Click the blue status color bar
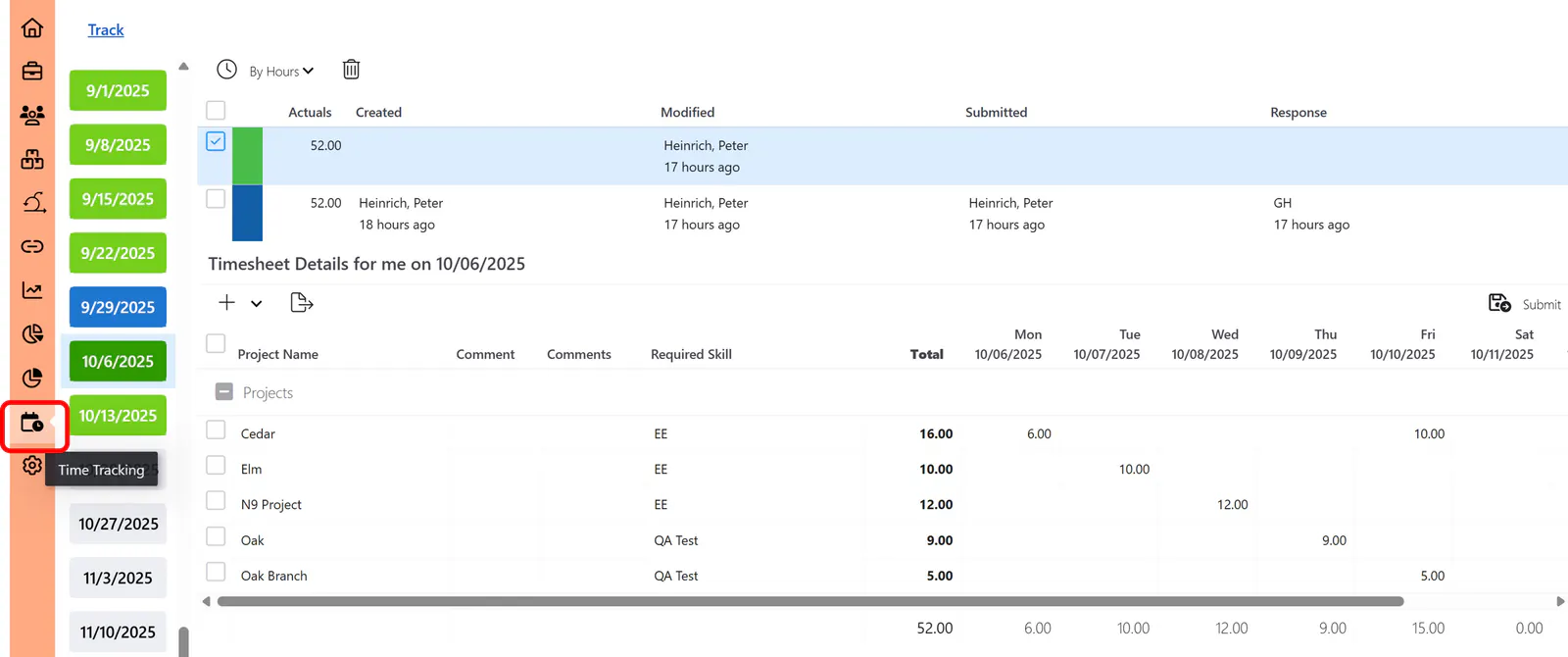This screenshot has width=1568, height=657. (247, 213)
